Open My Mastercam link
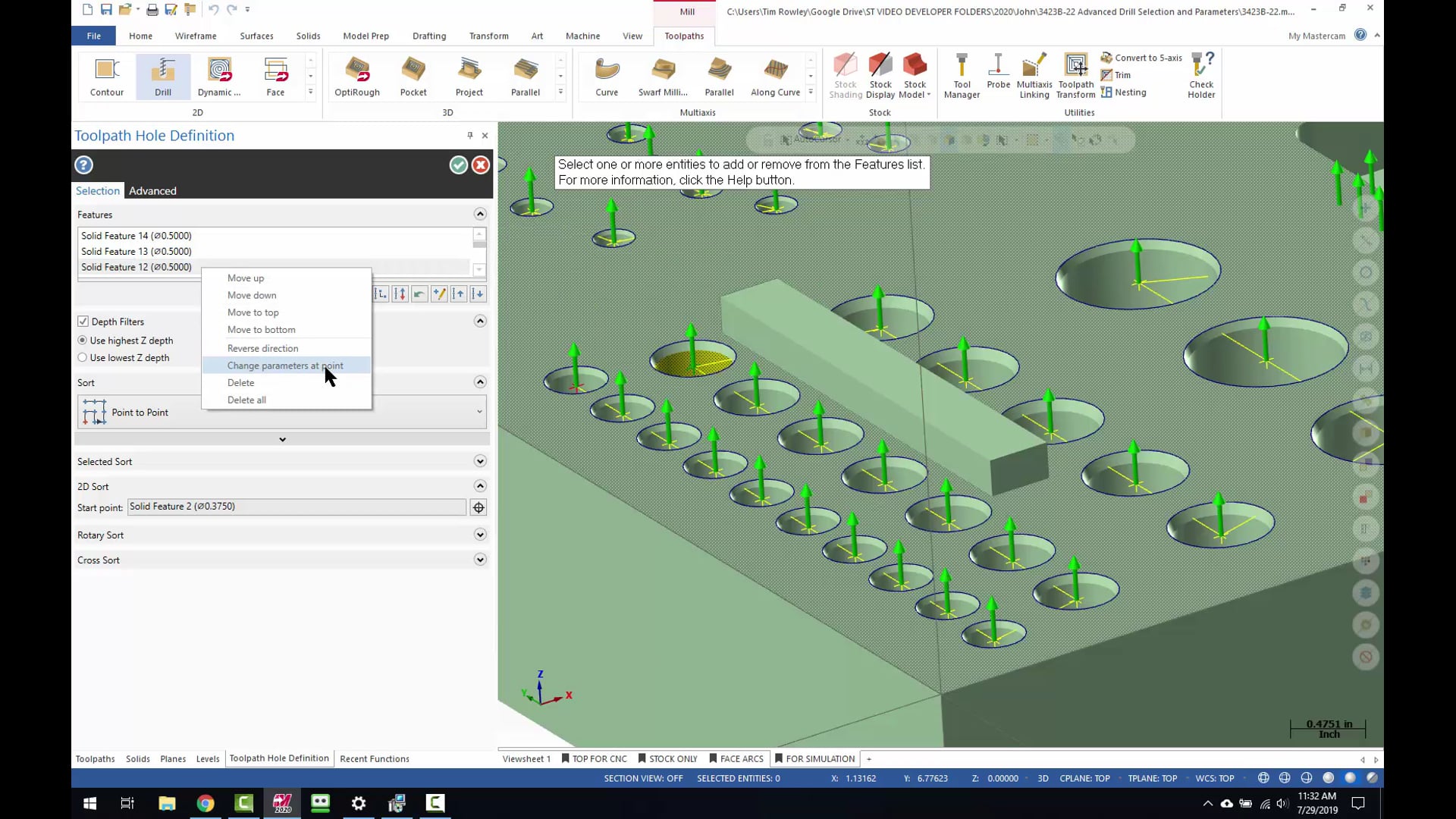Screen dimensions: 1456x819 (1316, 36)
